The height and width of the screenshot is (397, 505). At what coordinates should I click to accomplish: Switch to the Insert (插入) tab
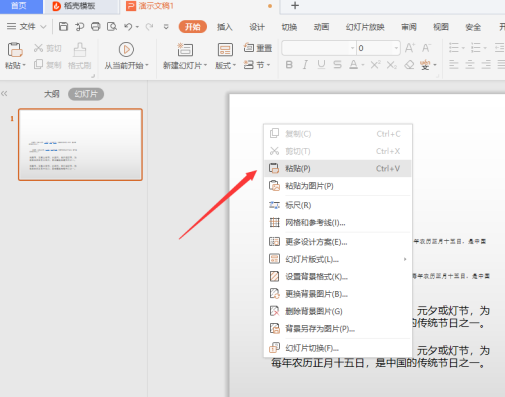coord(225,27)
